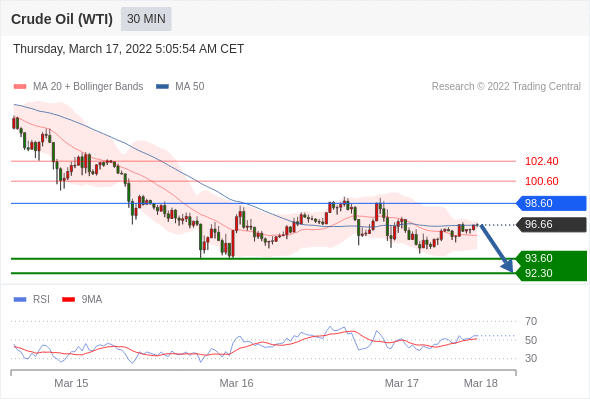Click the 102.40 resistance level label
Viewport: 590px width, 400px height.
point(541,161)
